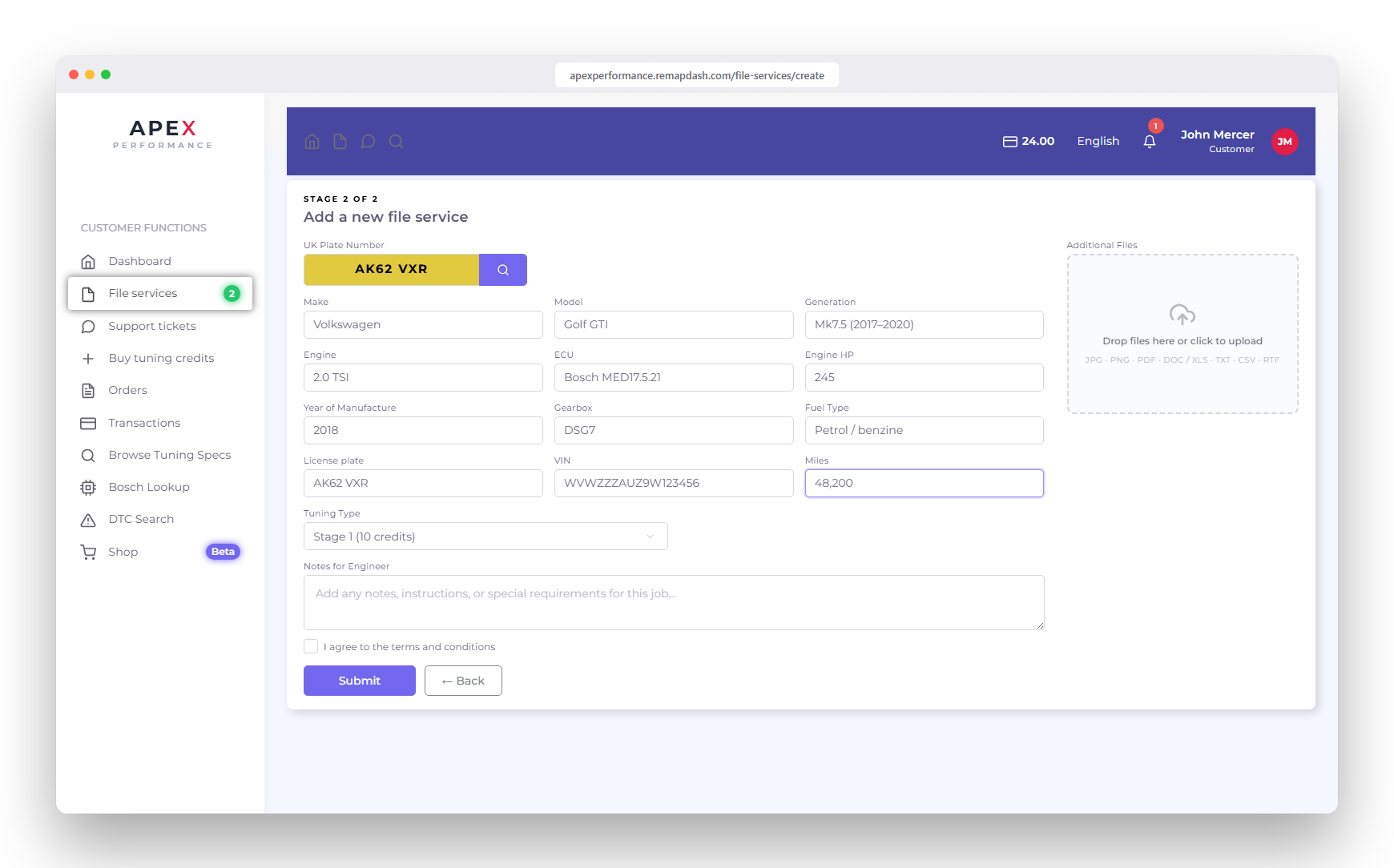The width and height of the screenshot is (1394, 868).
Task: Click the Year of Manufacture field
Action: click(x=423, y=431)
